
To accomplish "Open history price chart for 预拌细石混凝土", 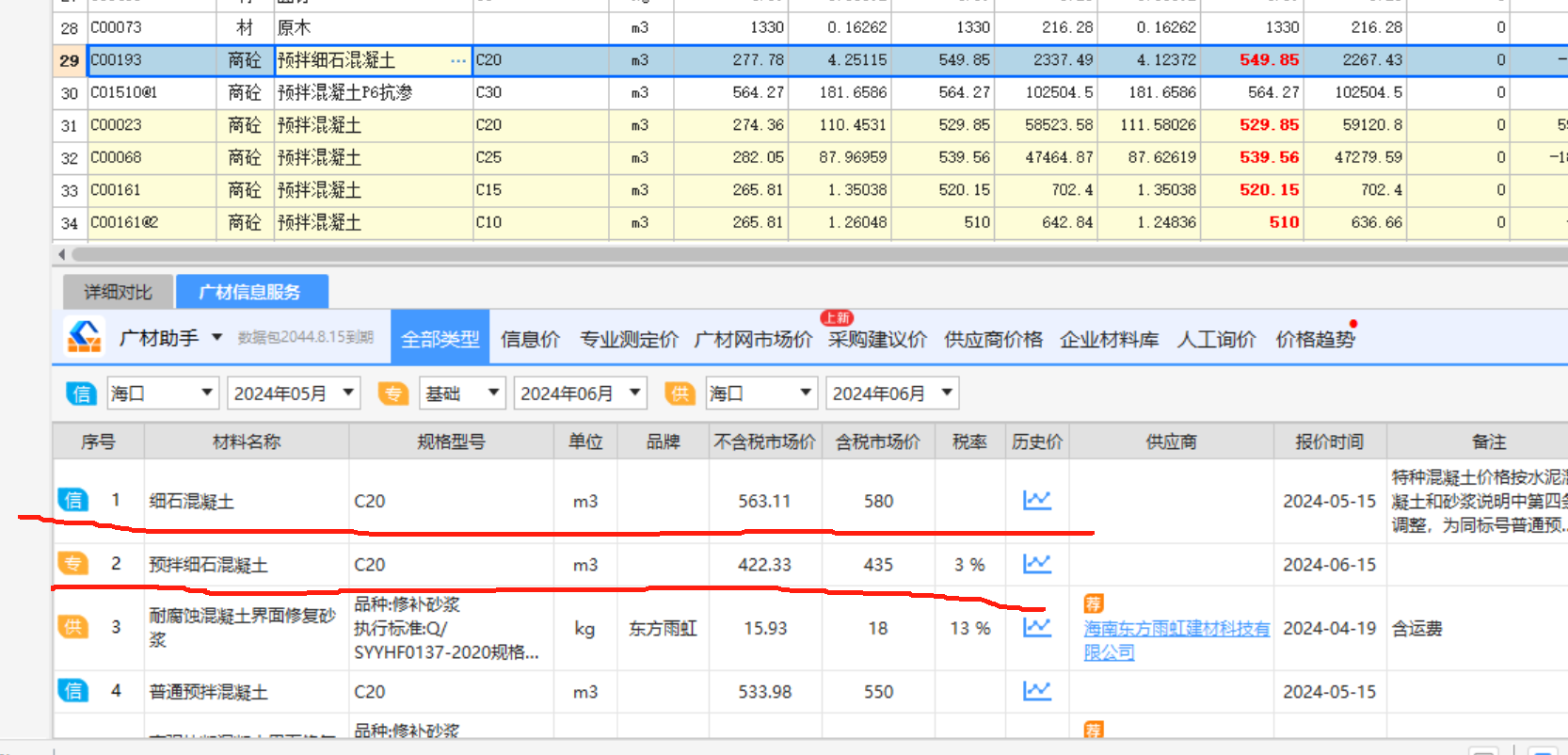I will [x=1036, y=563].
